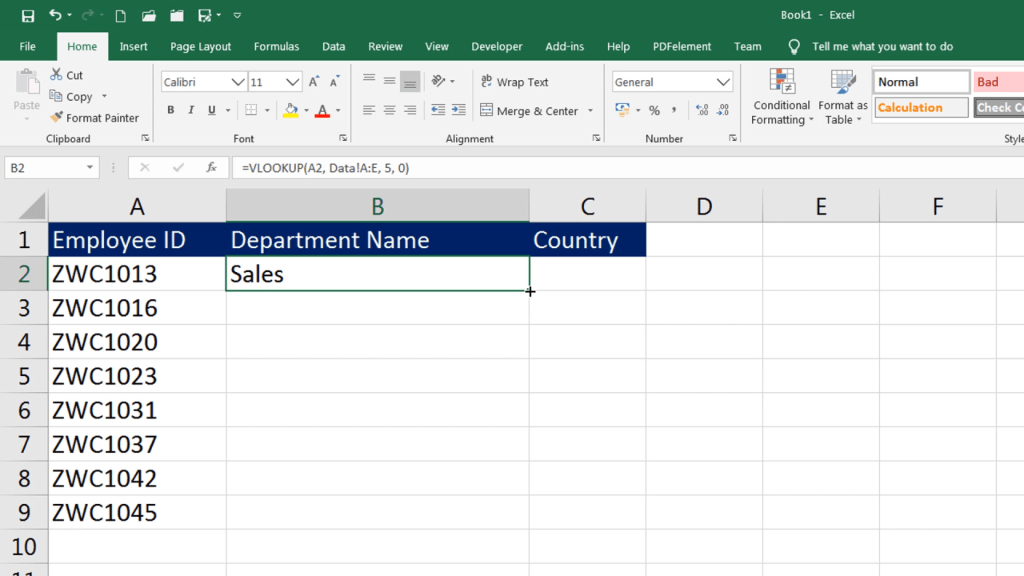
Task: Click the Increase Font Size icon
Action: click(x=314, y=82)
